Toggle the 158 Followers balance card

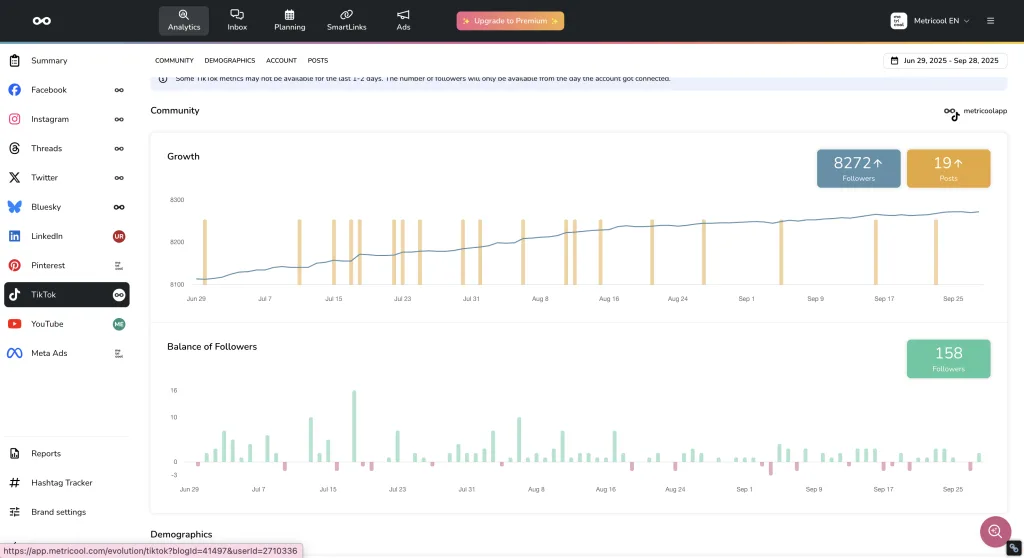(948, 359)
